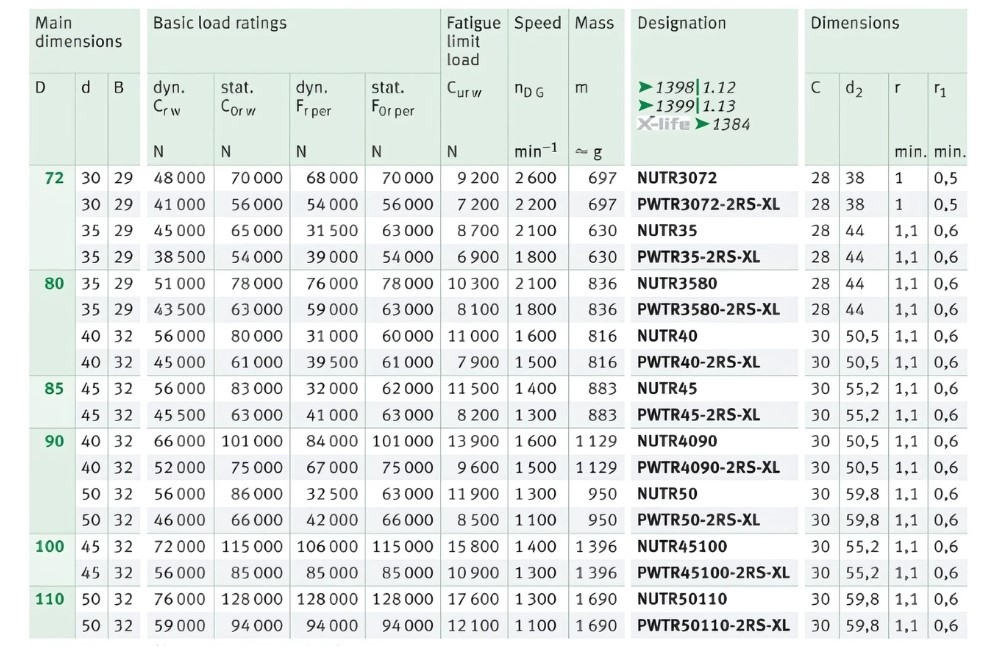Image resolution: width=1000 pixels, height=647 pixels.
Task: Select the 'd2' dimension subheader
Action: pos(854,89)
